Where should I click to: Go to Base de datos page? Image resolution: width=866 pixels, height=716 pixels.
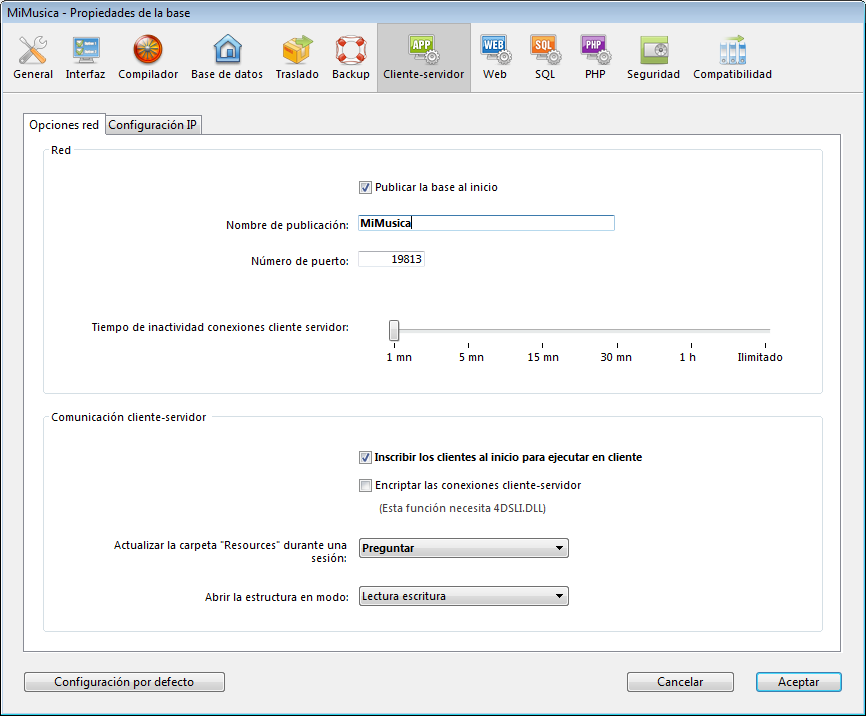[x=227, y=57]
